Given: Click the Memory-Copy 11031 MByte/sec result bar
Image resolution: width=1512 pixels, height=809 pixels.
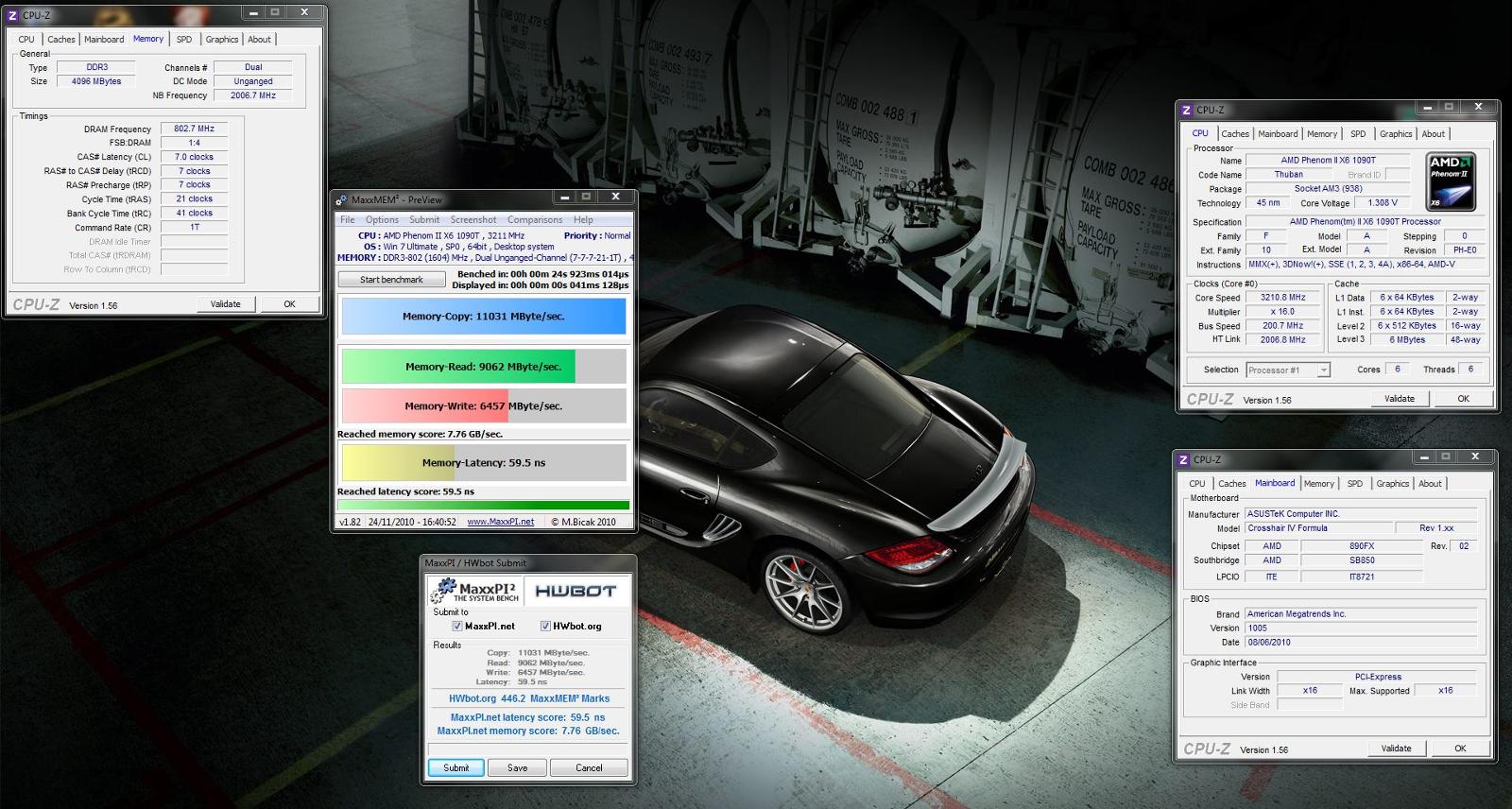Looking at the screenshot, I should click(x=484, y=317).
